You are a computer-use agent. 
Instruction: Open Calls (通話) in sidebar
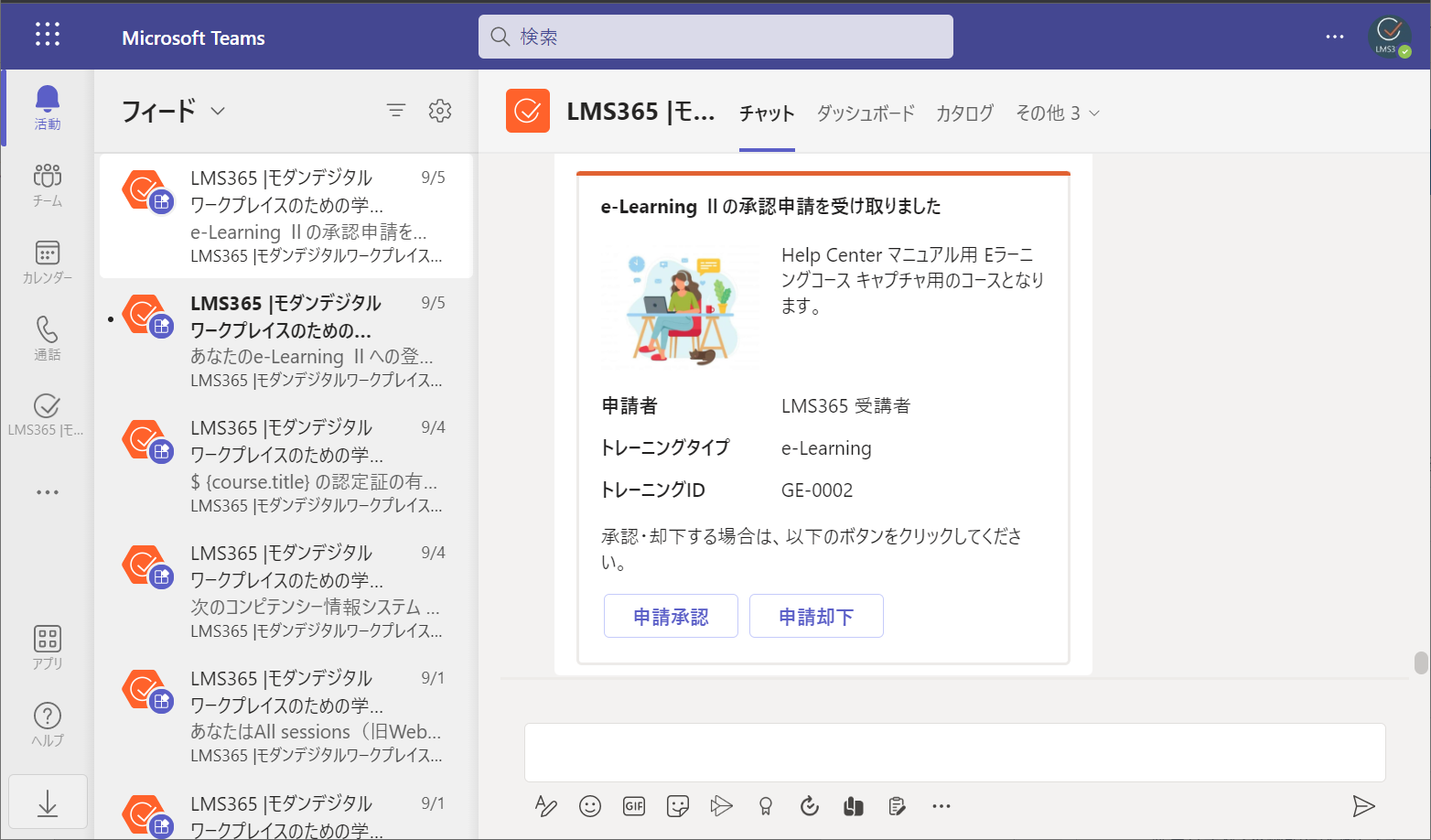pyautogui.click(x=48, y=339)
